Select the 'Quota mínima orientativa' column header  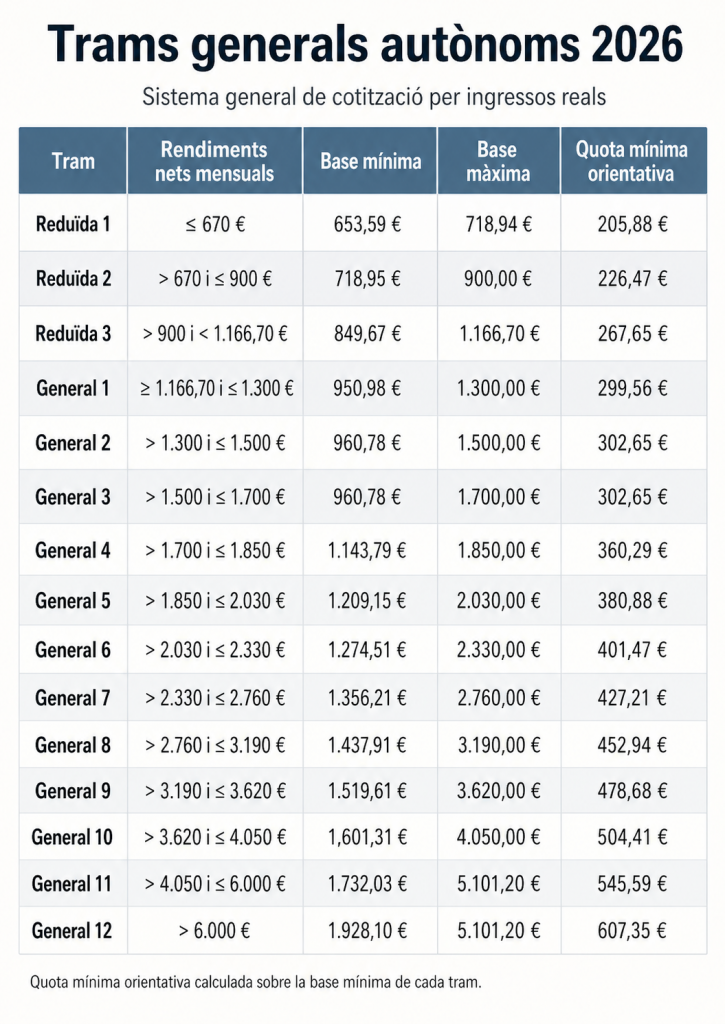pos(631,161)
